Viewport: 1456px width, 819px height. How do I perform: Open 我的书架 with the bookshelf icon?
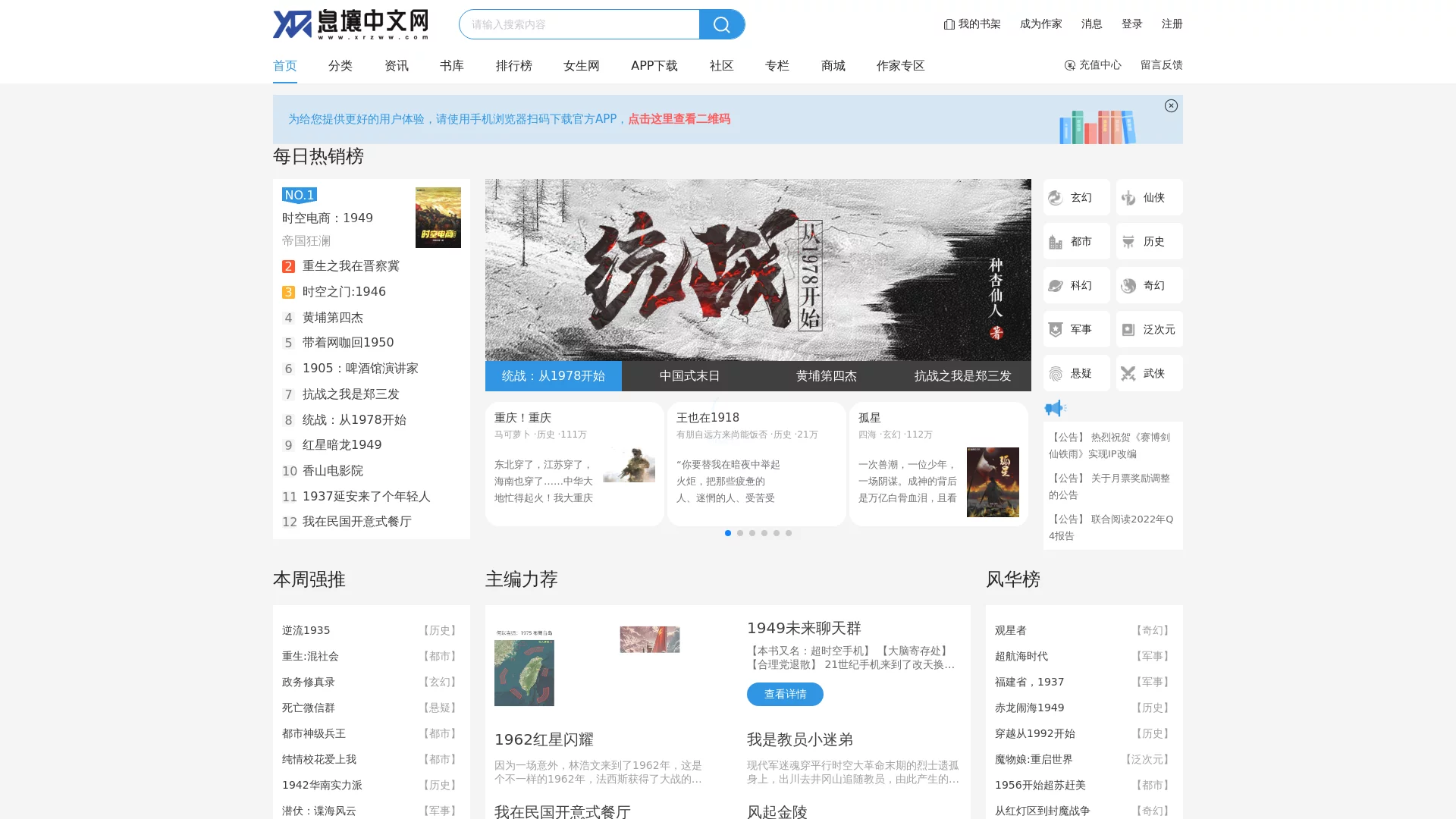tap(971, 24)
